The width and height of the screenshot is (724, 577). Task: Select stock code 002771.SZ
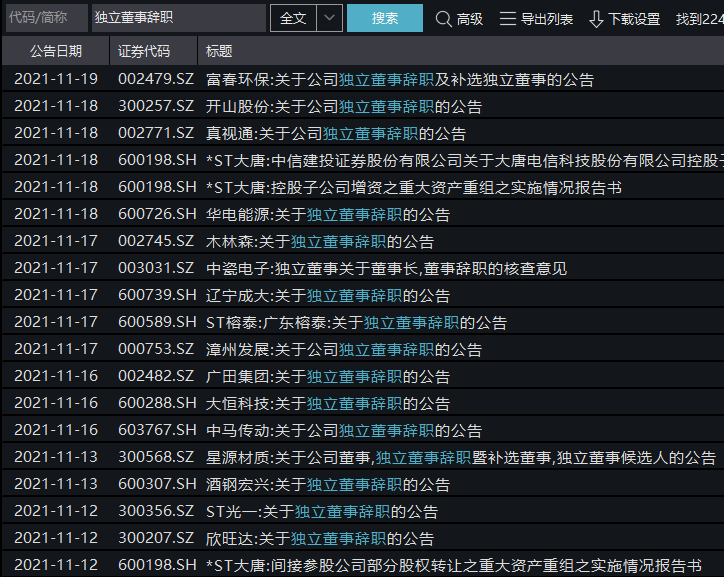click(156, 133)
